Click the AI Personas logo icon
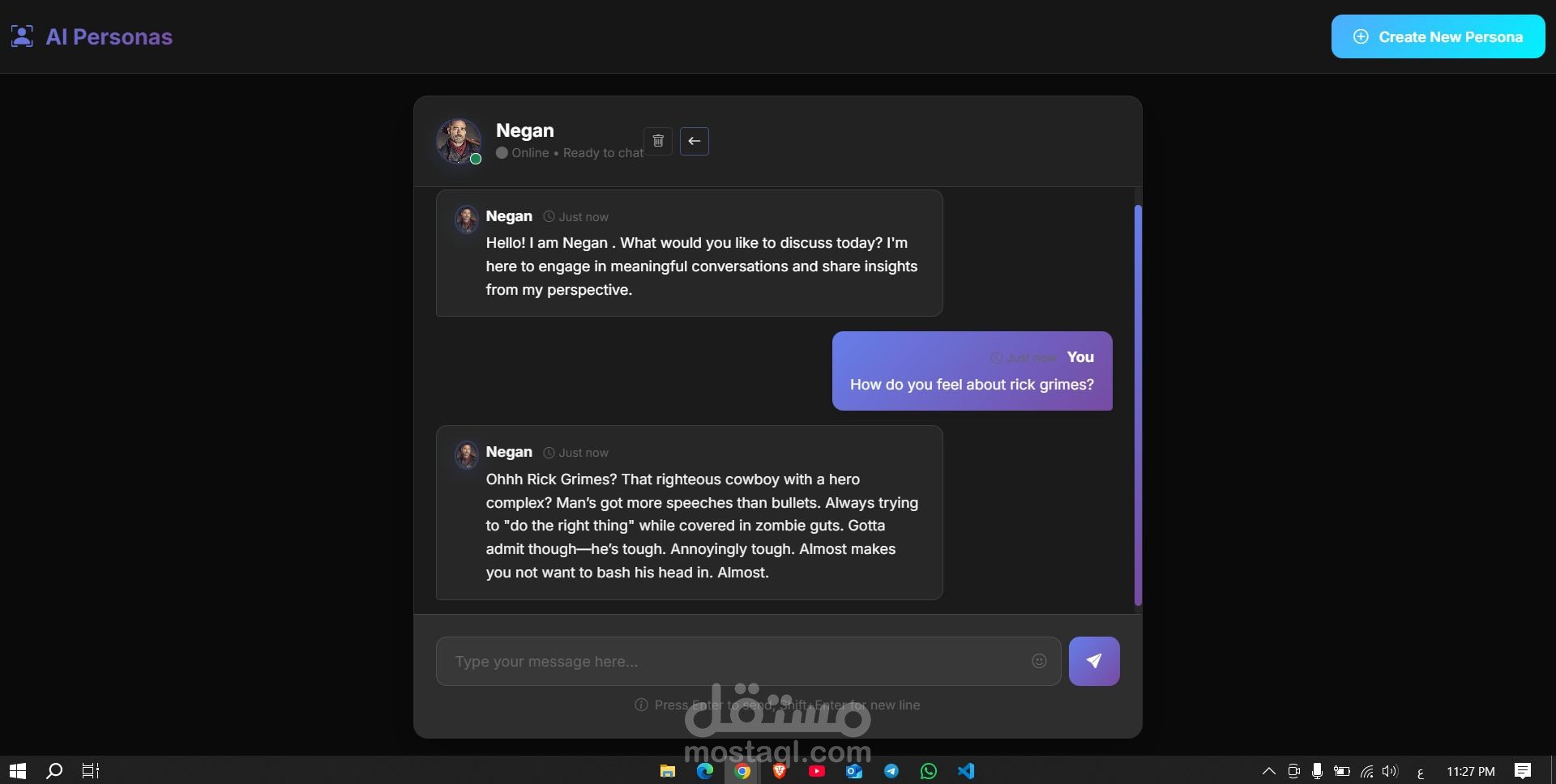The image size is (1556, 784). click(22, 36)
